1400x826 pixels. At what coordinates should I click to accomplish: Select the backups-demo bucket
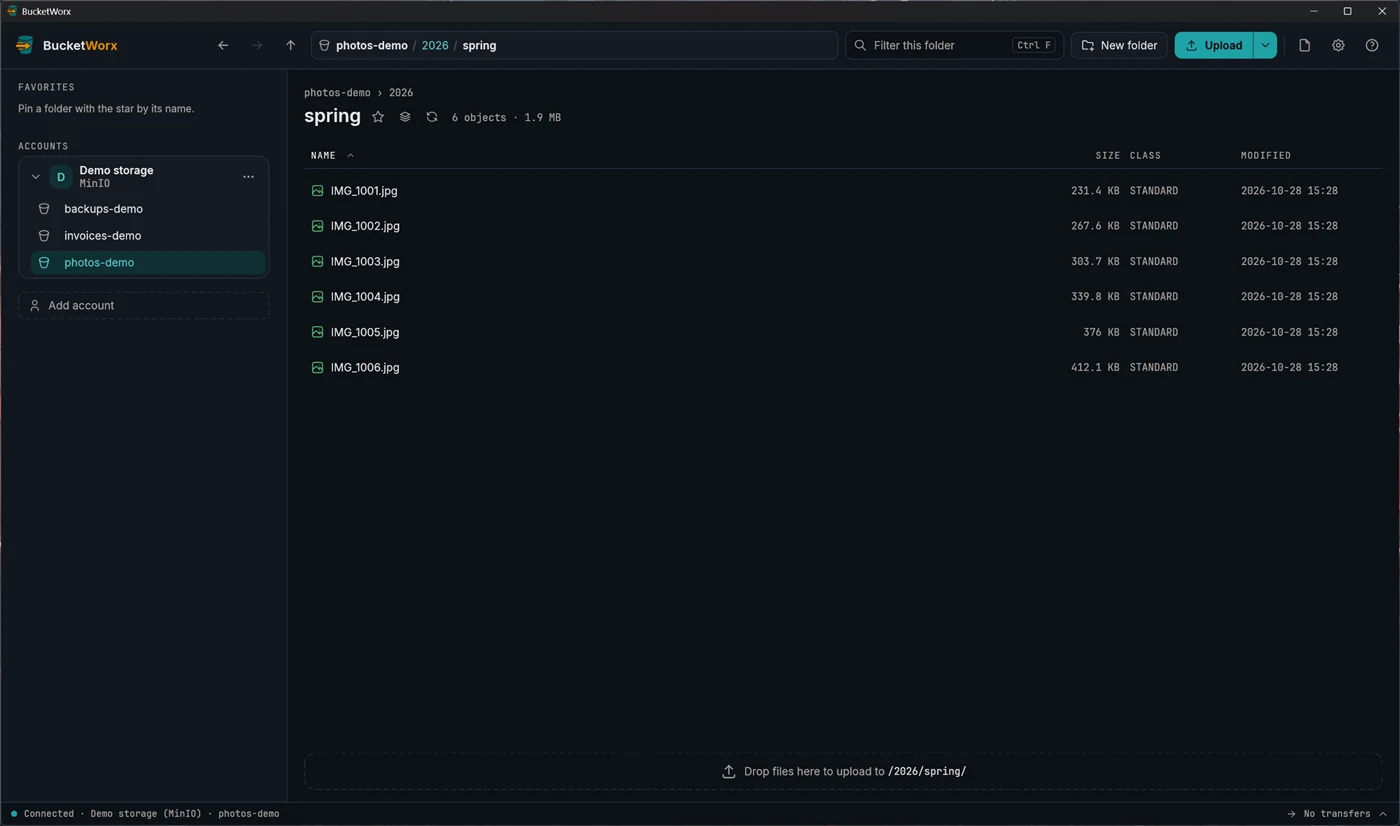pyautogui.click(x=148, y=209)
